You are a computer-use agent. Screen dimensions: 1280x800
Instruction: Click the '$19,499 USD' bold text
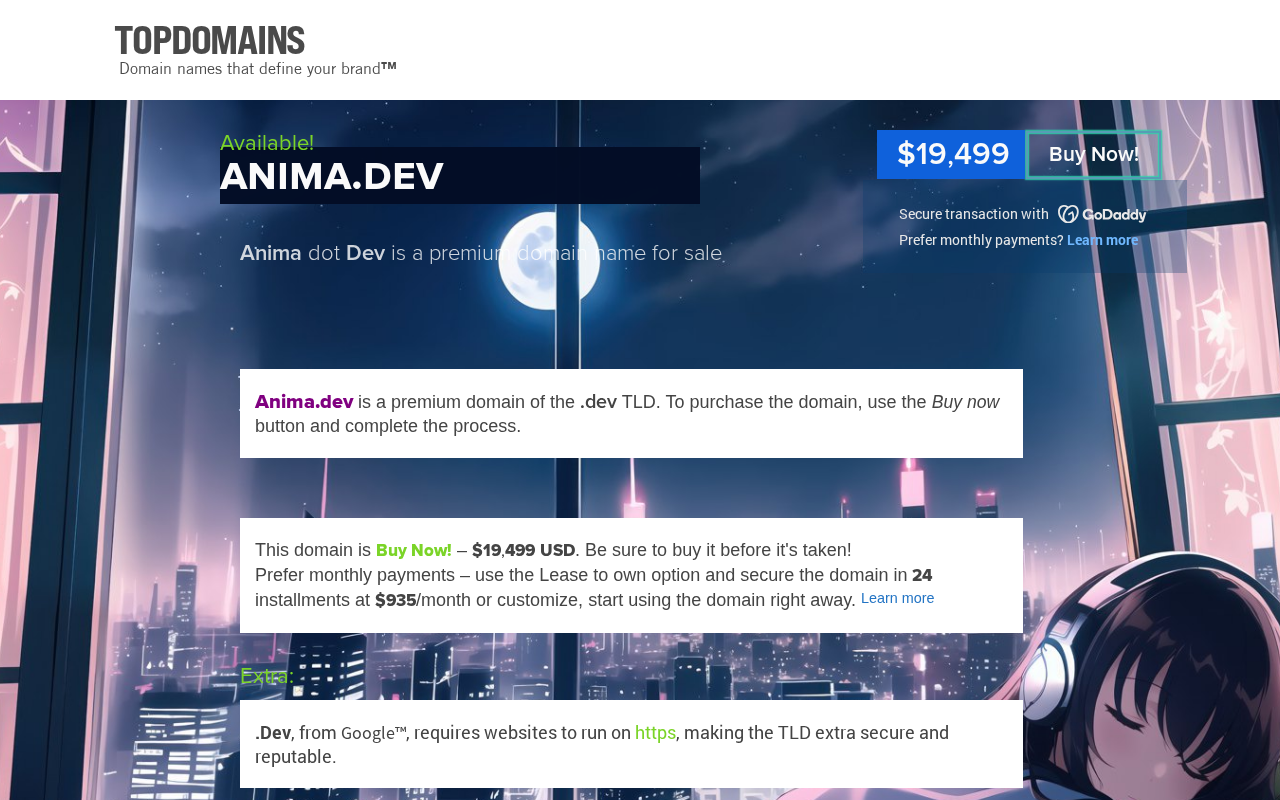tap(524, 550)
